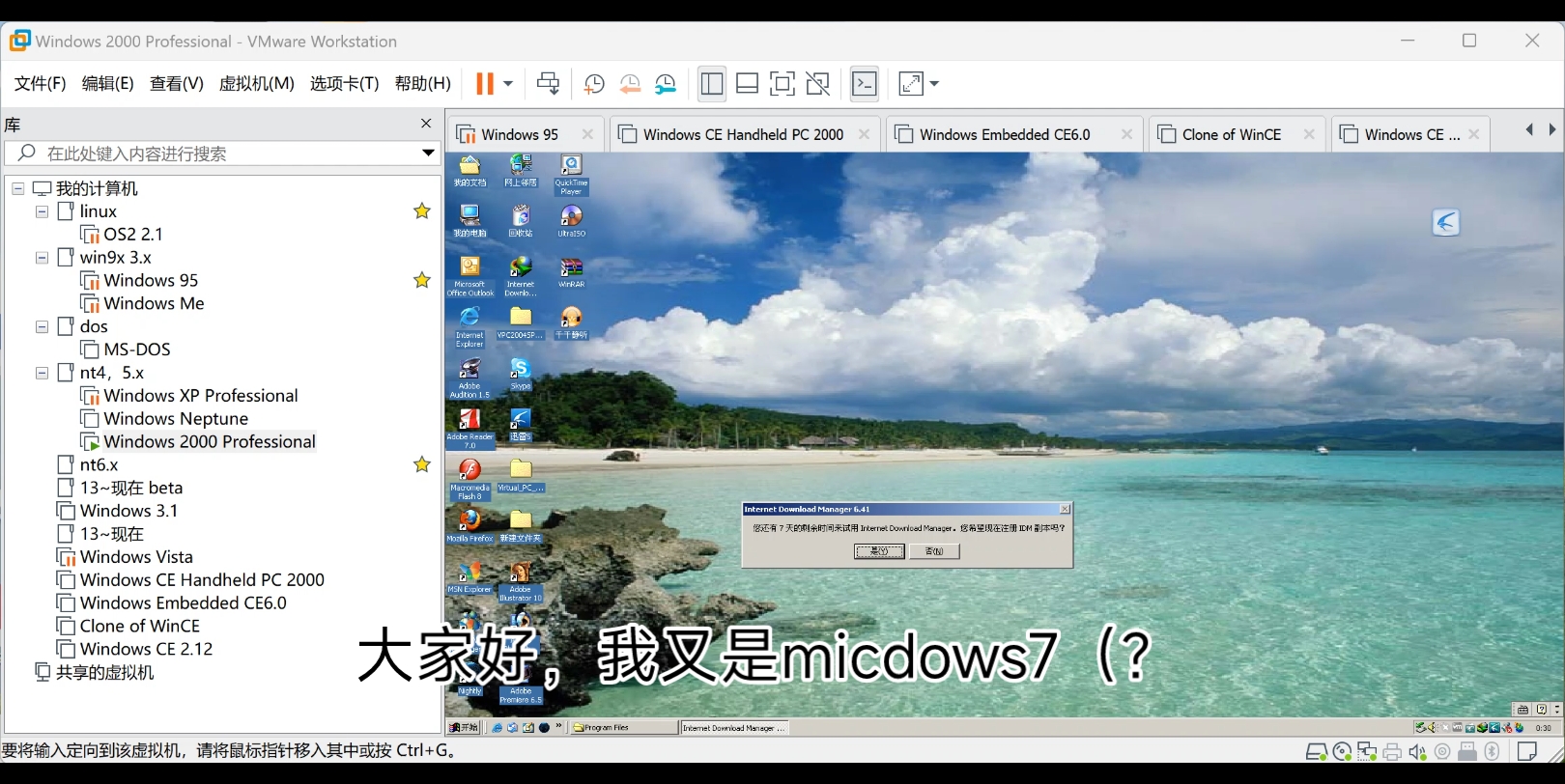Image resolution: width=1565 pixels, height=784 pixels.
Task: Select Windows XP Professional in library
Action: tap(201, 396)
